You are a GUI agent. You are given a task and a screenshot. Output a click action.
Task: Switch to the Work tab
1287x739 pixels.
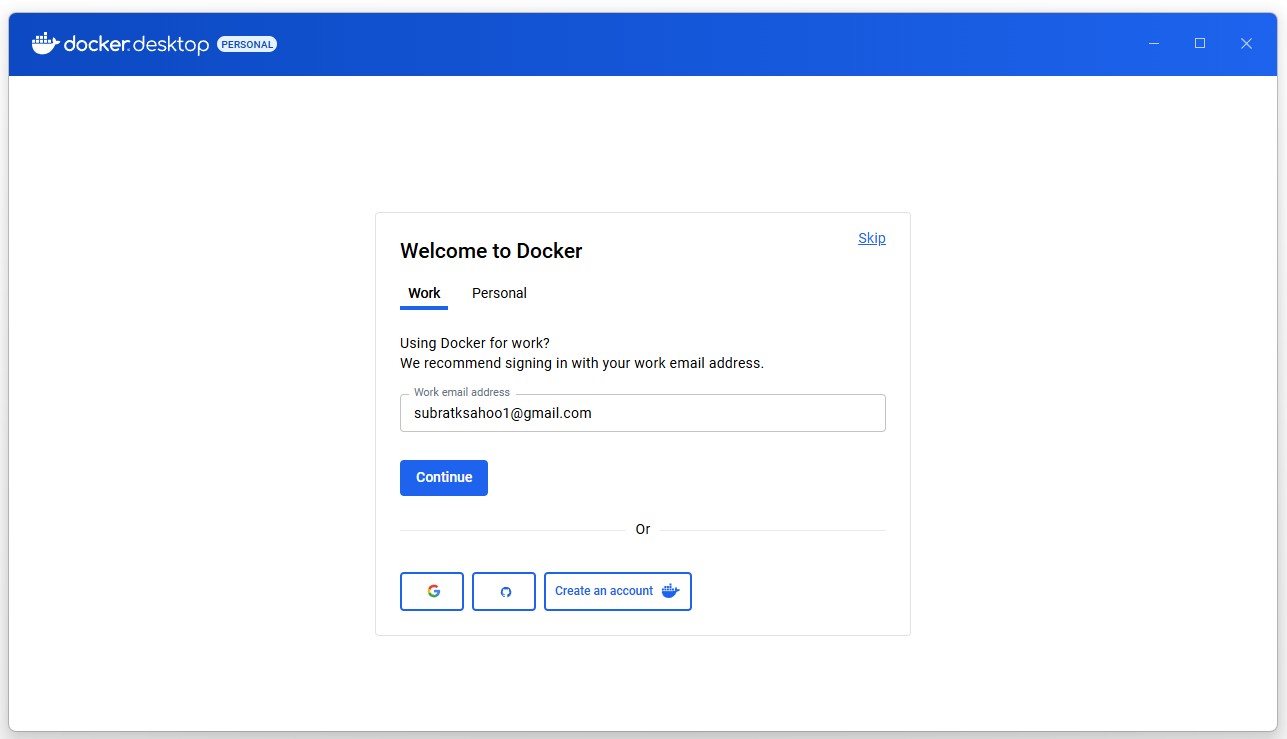pos(424,293)
